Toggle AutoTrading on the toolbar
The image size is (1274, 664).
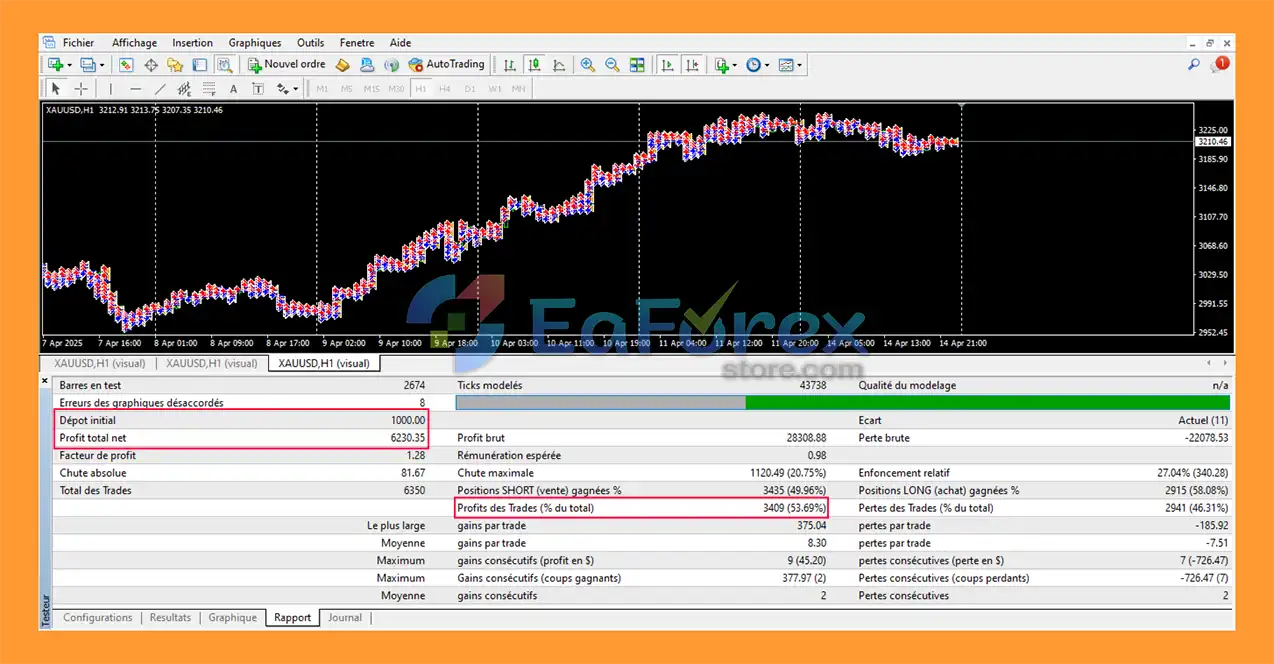click(x=446, y=65)
